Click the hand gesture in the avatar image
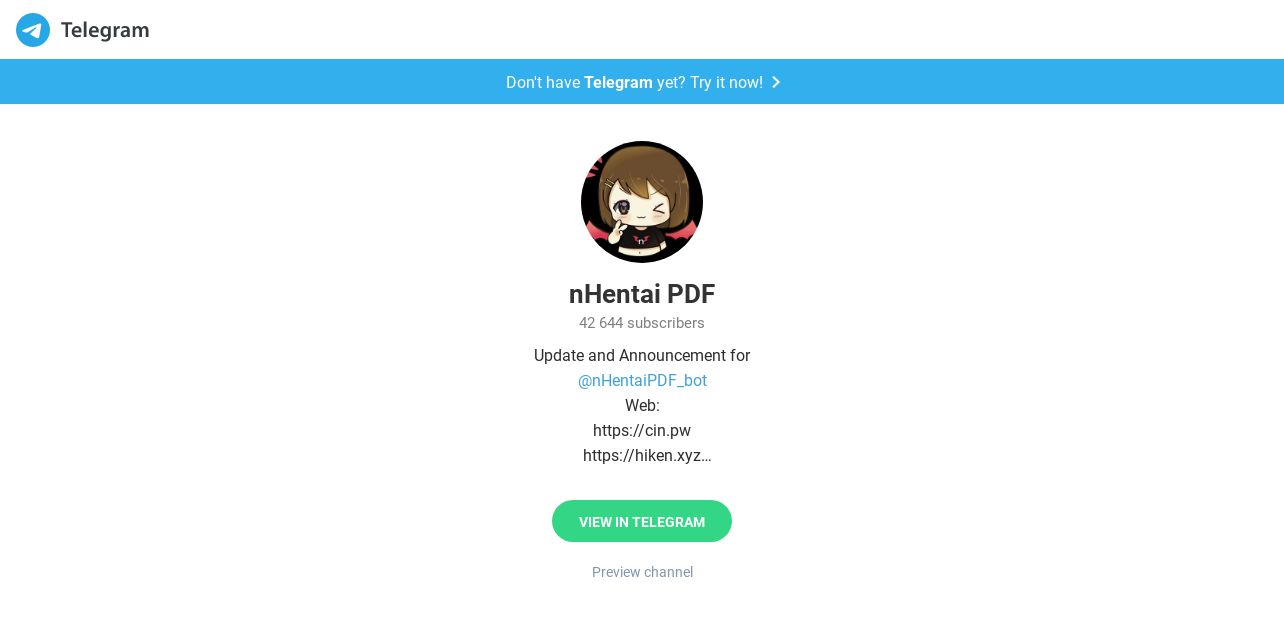The width and height of the screenshot is (1284, 642). pos(618,230)
